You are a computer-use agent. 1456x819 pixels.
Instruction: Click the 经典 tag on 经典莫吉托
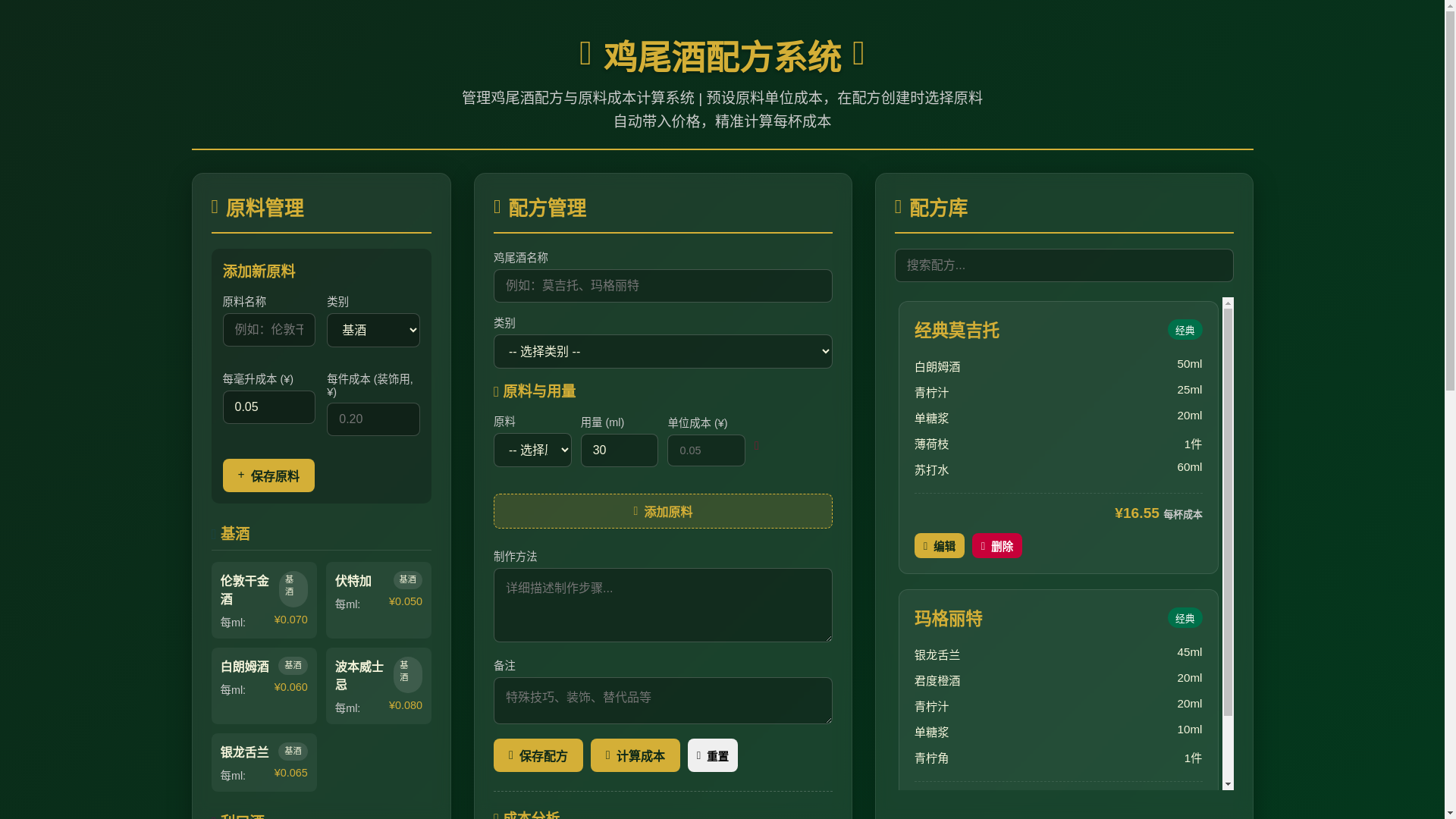1185,330
